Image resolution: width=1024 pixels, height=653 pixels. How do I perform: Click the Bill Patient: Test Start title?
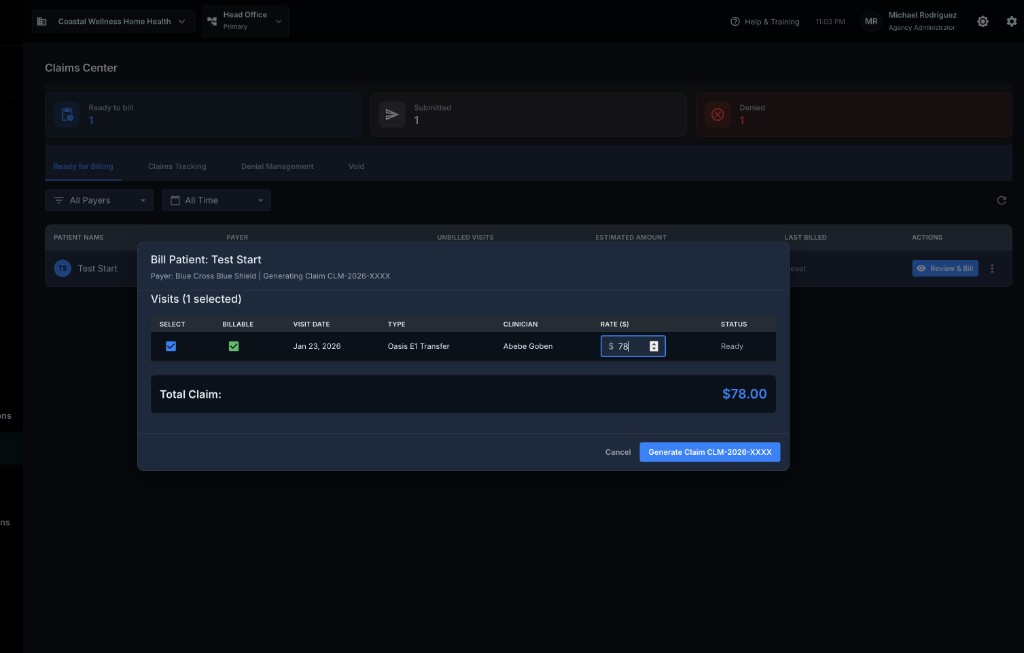(x=206, y=260)
